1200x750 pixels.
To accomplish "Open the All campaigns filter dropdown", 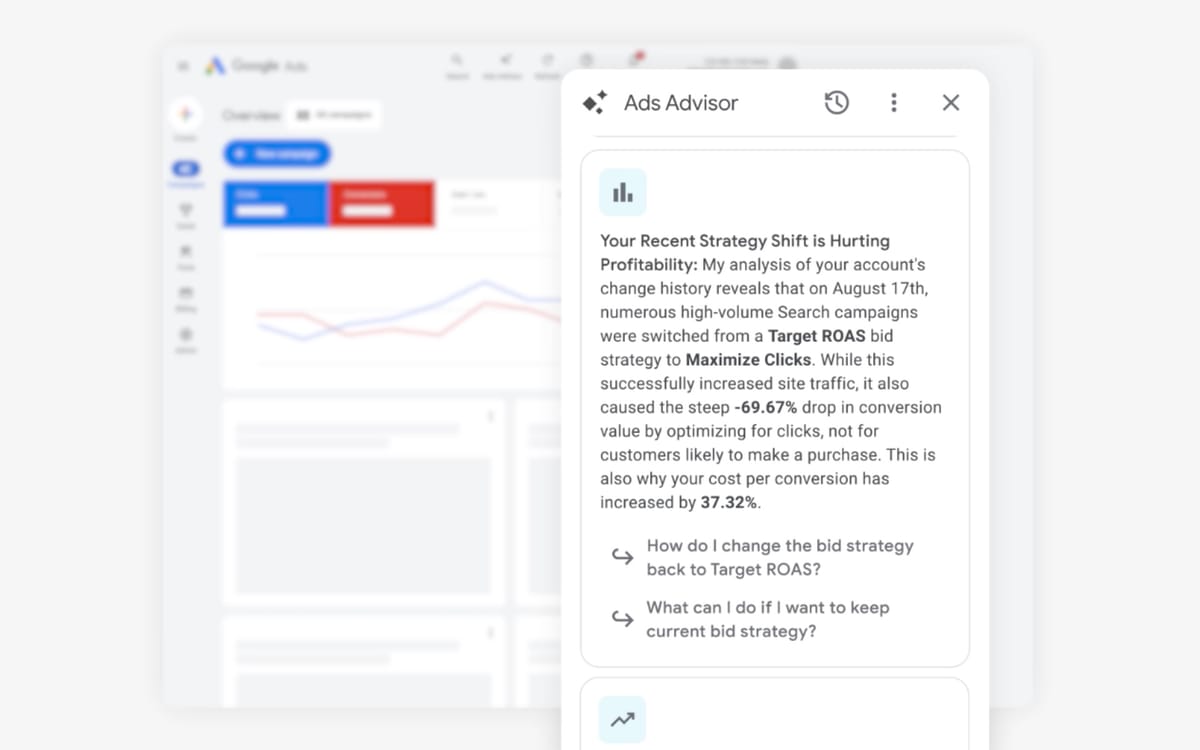I will coord(333,114).
